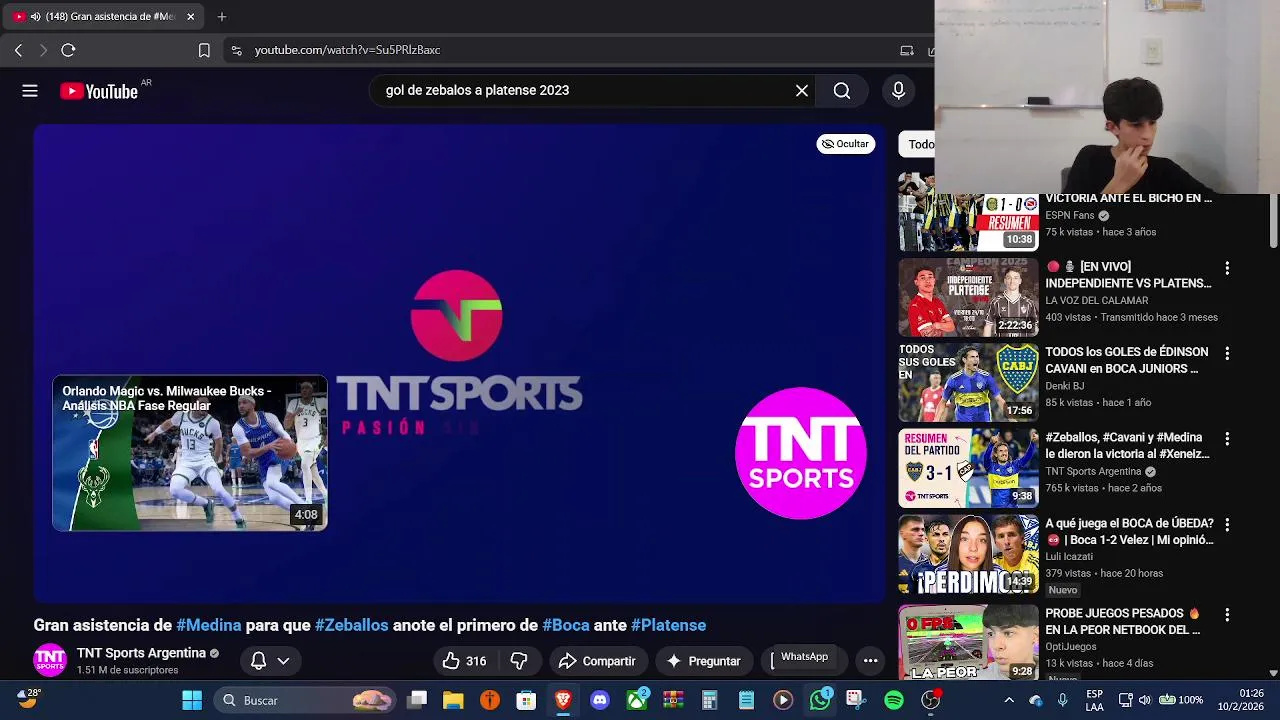The height and width of the screenshot is (720, 1280).
Task: Open A qué juega el BOCA video title
Action: click(x=1129, y=532)
